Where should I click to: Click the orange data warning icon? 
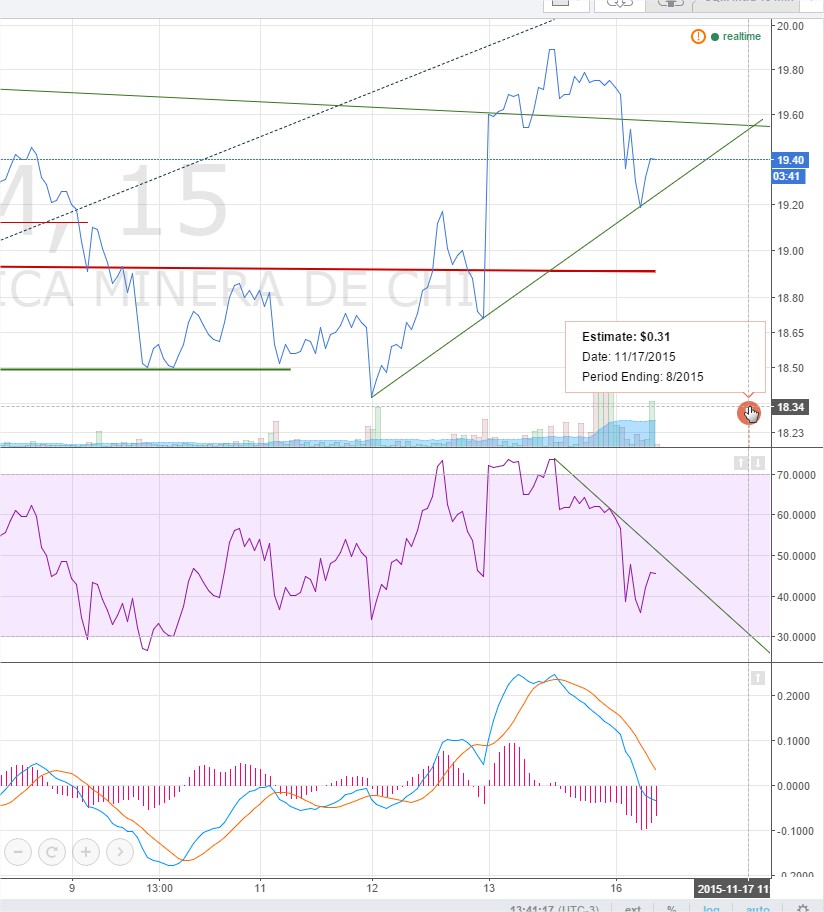click(698, 37)
